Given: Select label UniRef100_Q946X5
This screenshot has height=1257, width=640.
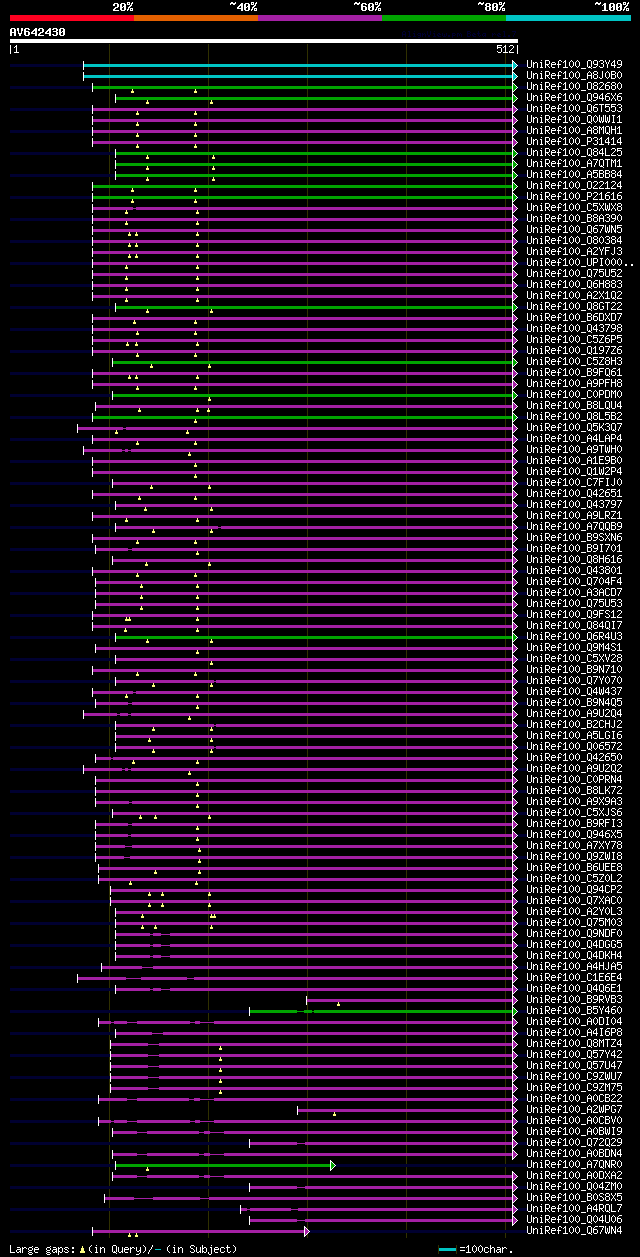Looking at the screenshot, I should [574, 835].
